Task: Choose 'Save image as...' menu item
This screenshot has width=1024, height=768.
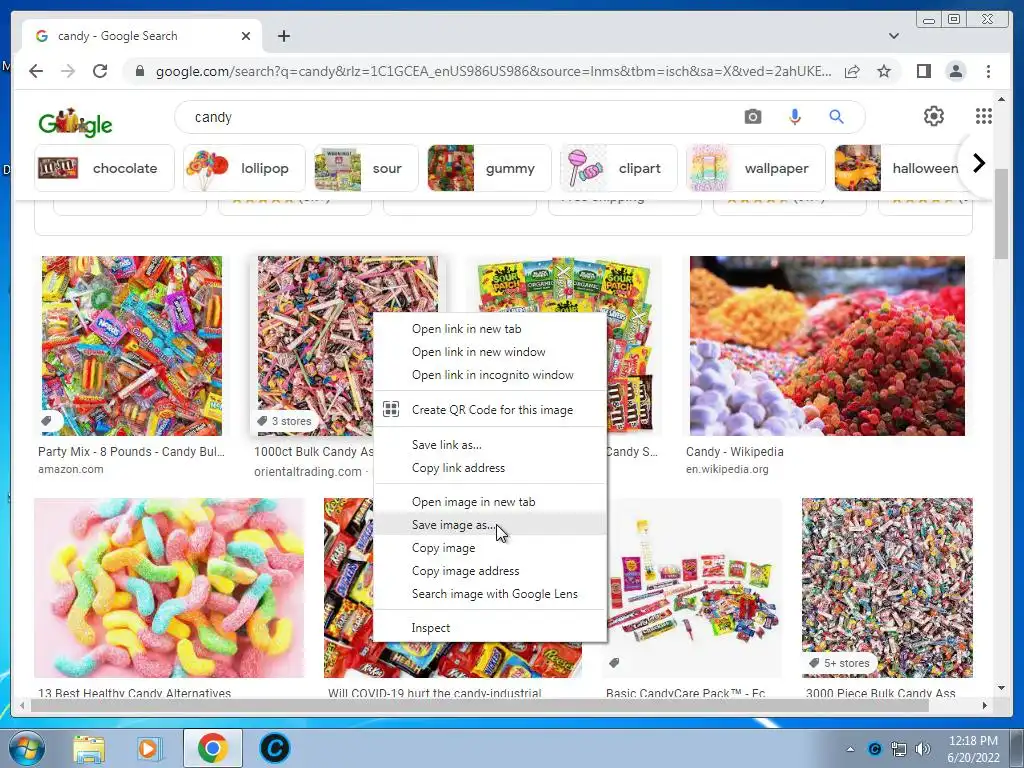Action: coord(490,524)
